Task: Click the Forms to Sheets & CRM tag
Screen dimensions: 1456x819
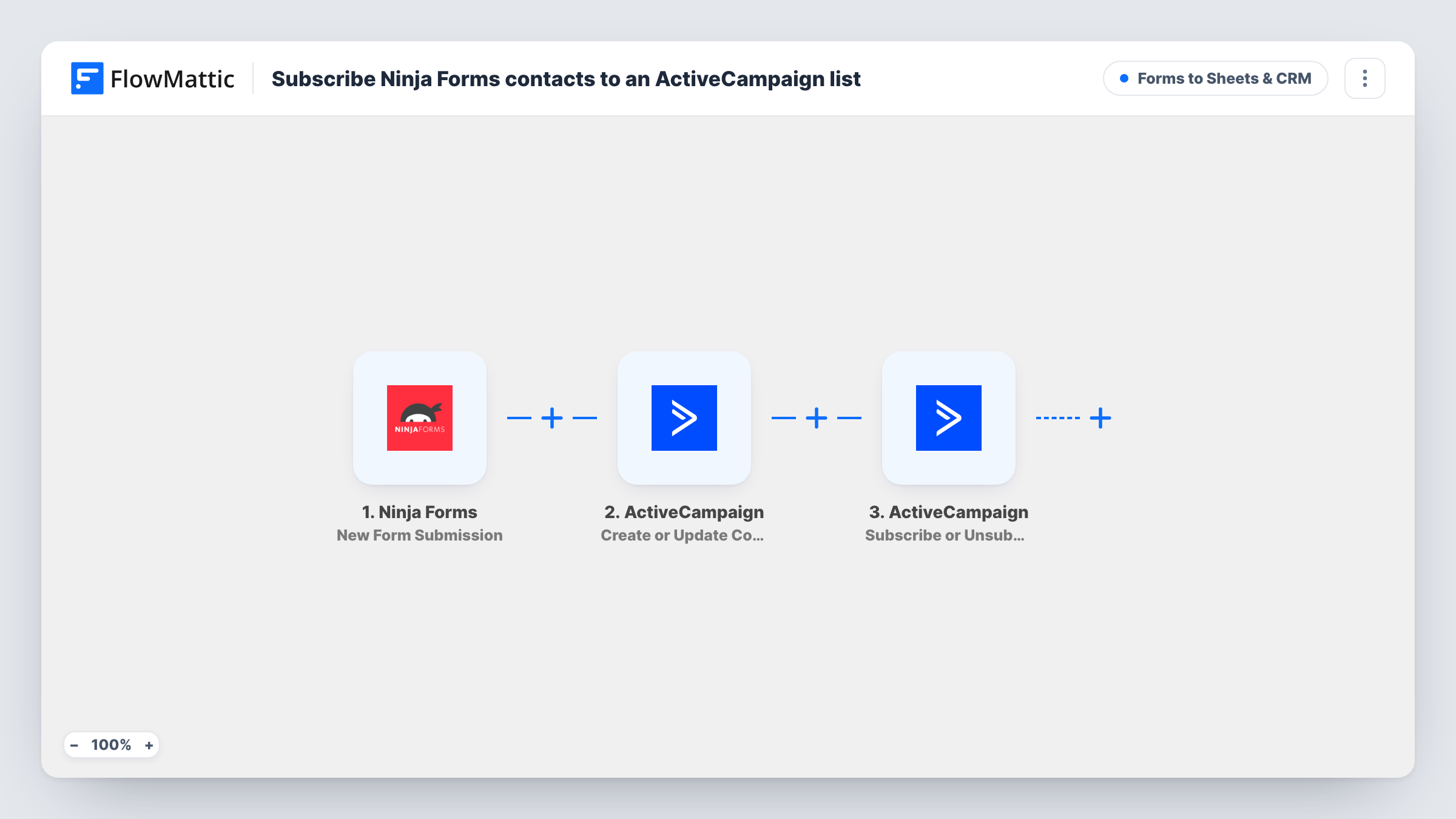Action: [x=1216, y=78]
